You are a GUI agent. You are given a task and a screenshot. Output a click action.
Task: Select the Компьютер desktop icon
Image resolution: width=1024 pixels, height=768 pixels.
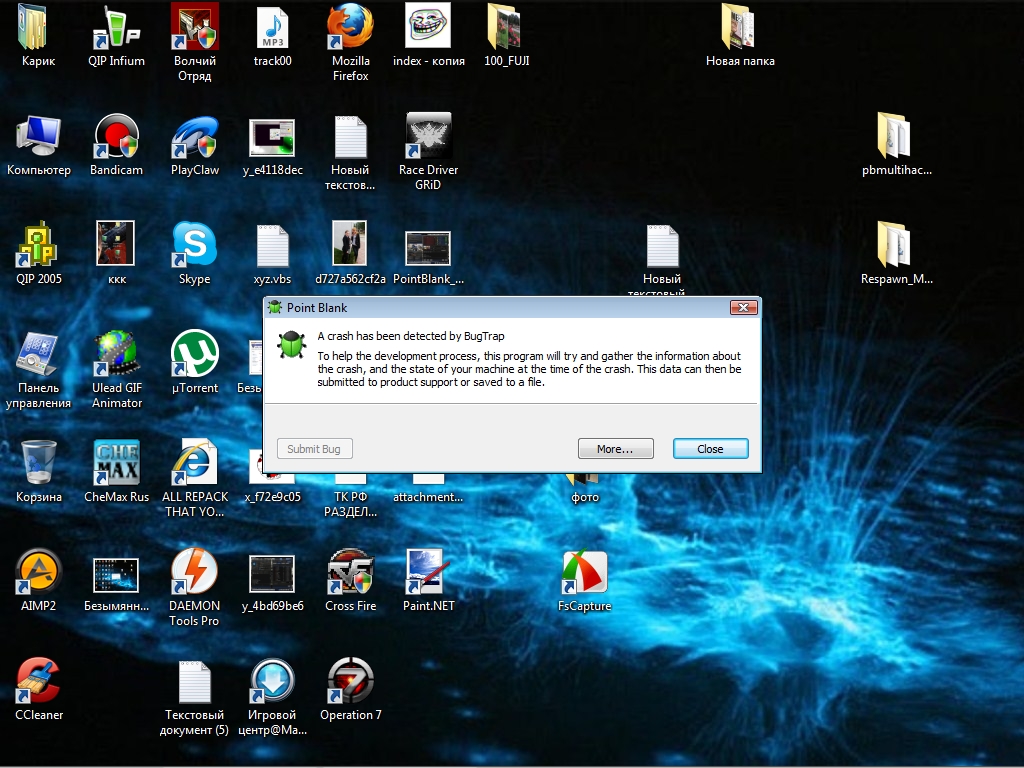pos(39,136)
